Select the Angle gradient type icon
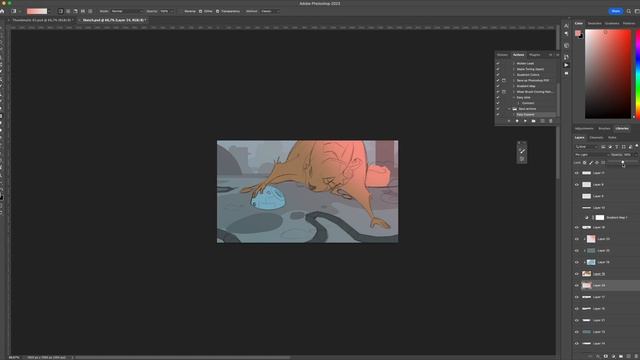This screenshot has height=360, width=640. point(75,11)
